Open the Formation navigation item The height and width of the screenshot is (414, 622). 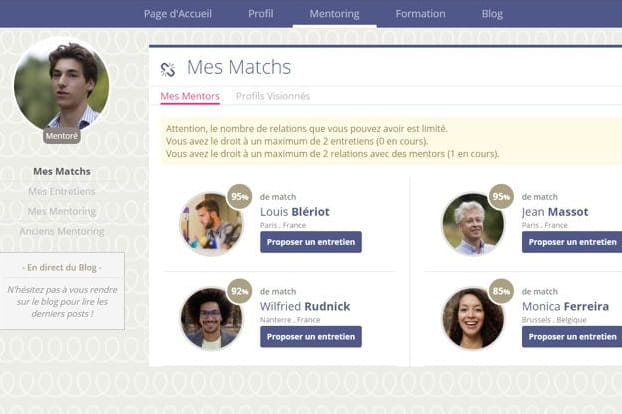coord(421,14)
